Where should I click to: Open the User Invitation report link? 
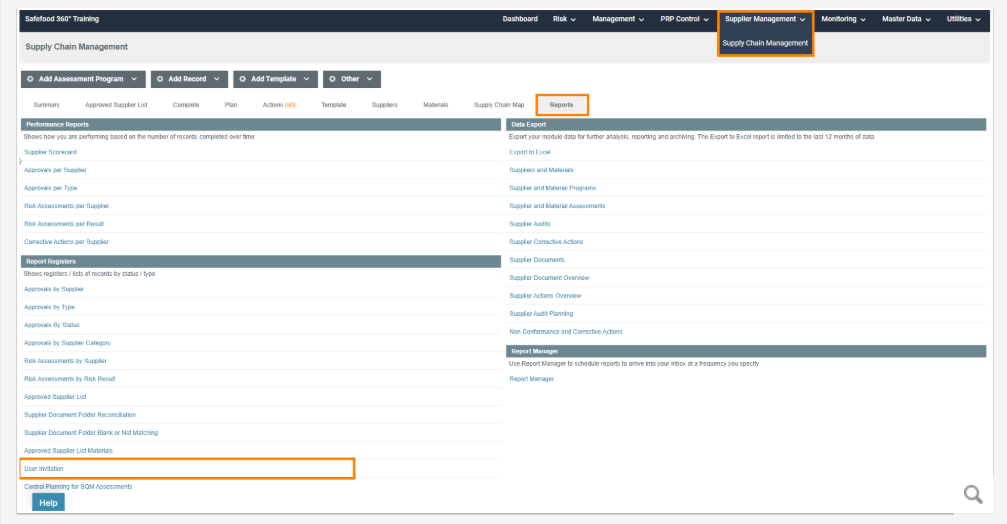tap(44, 468)
